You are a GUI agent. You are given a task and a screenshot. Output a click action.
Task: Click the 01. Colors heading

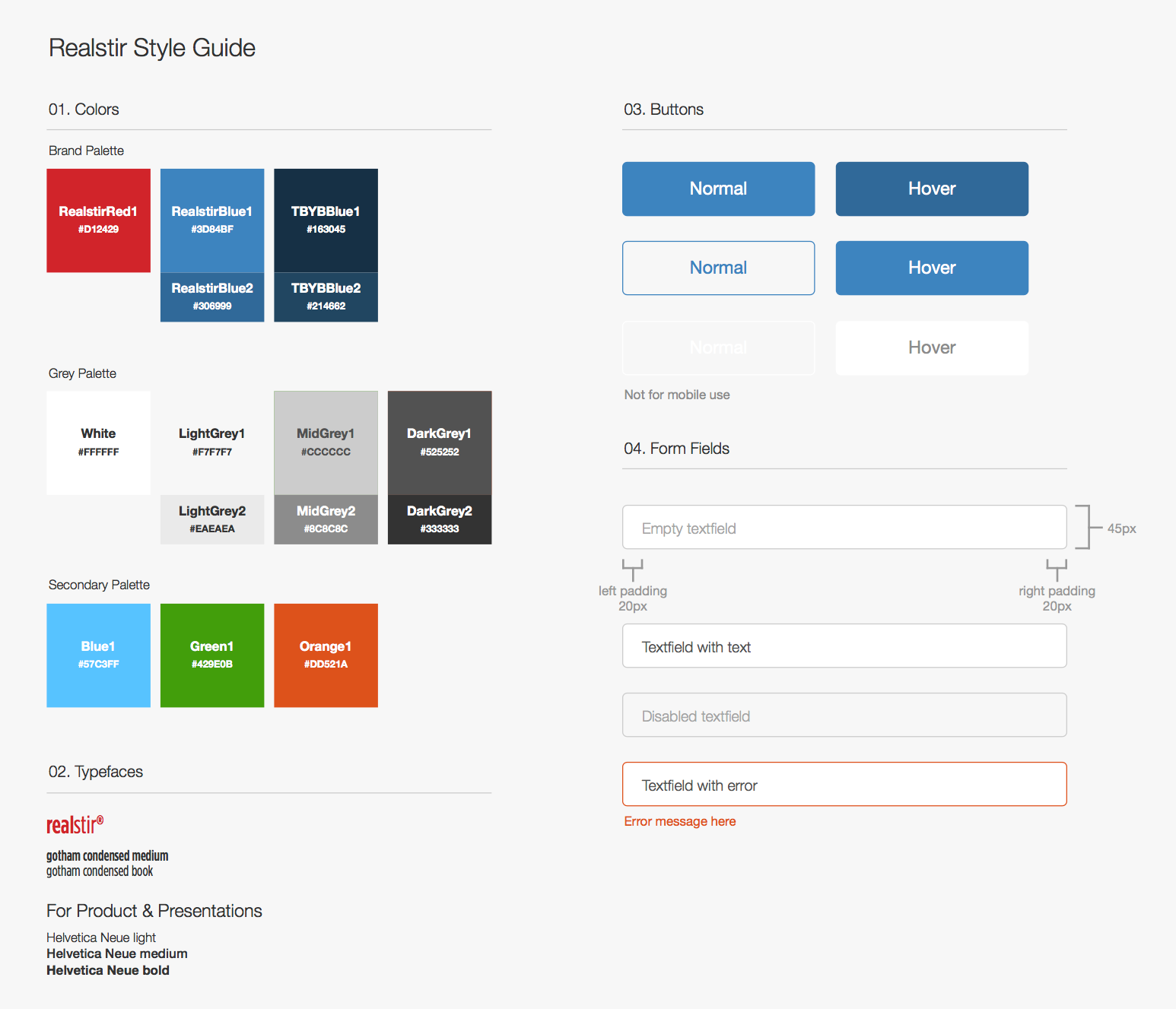[84, 109]
